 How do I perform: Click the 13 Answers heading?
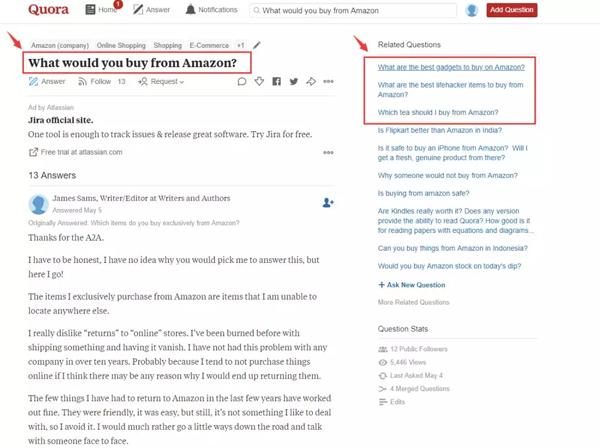52,176
